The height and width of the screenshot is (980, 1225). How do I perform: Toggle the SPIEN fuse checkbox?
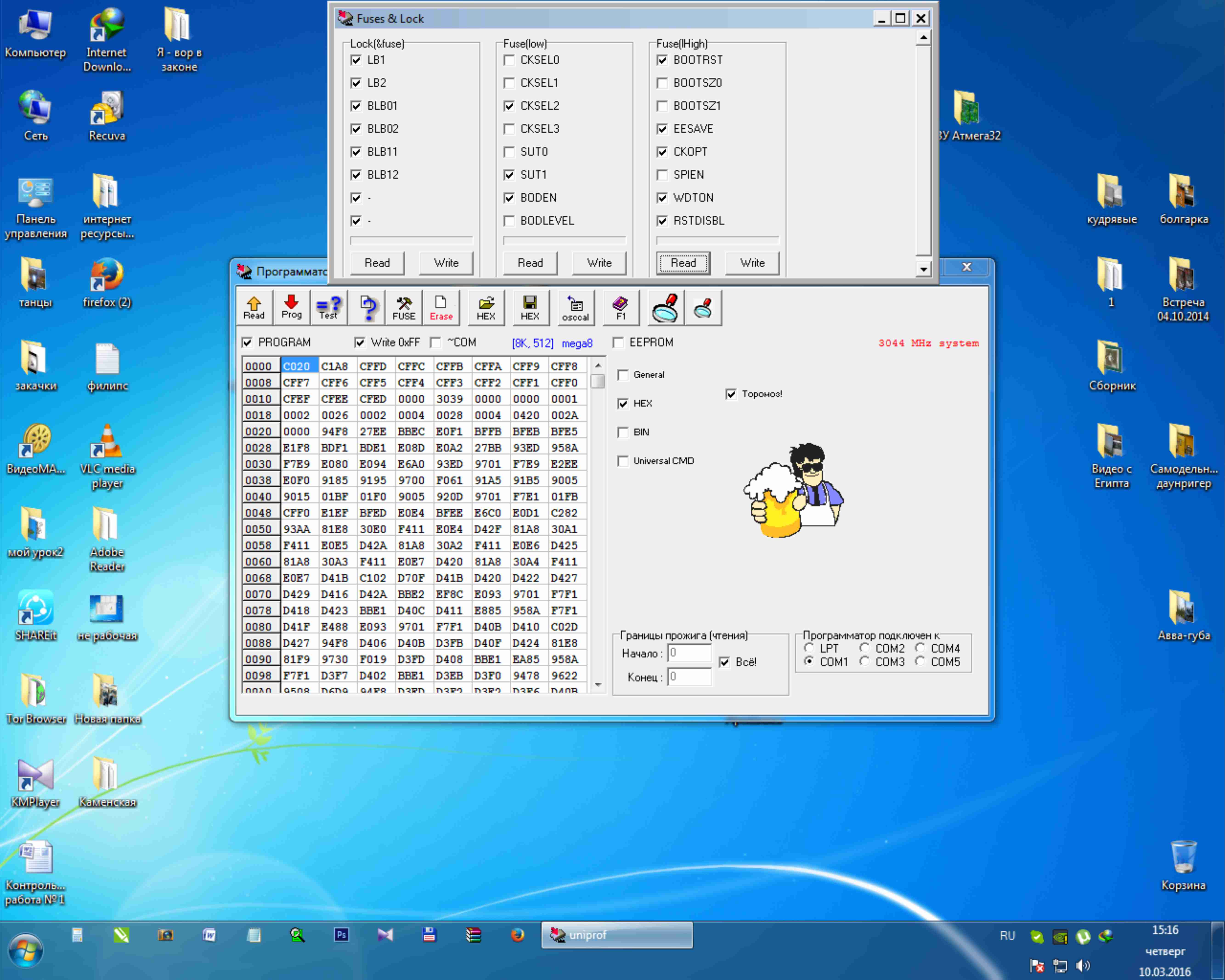pyautogui.click(x=662, y=175)
